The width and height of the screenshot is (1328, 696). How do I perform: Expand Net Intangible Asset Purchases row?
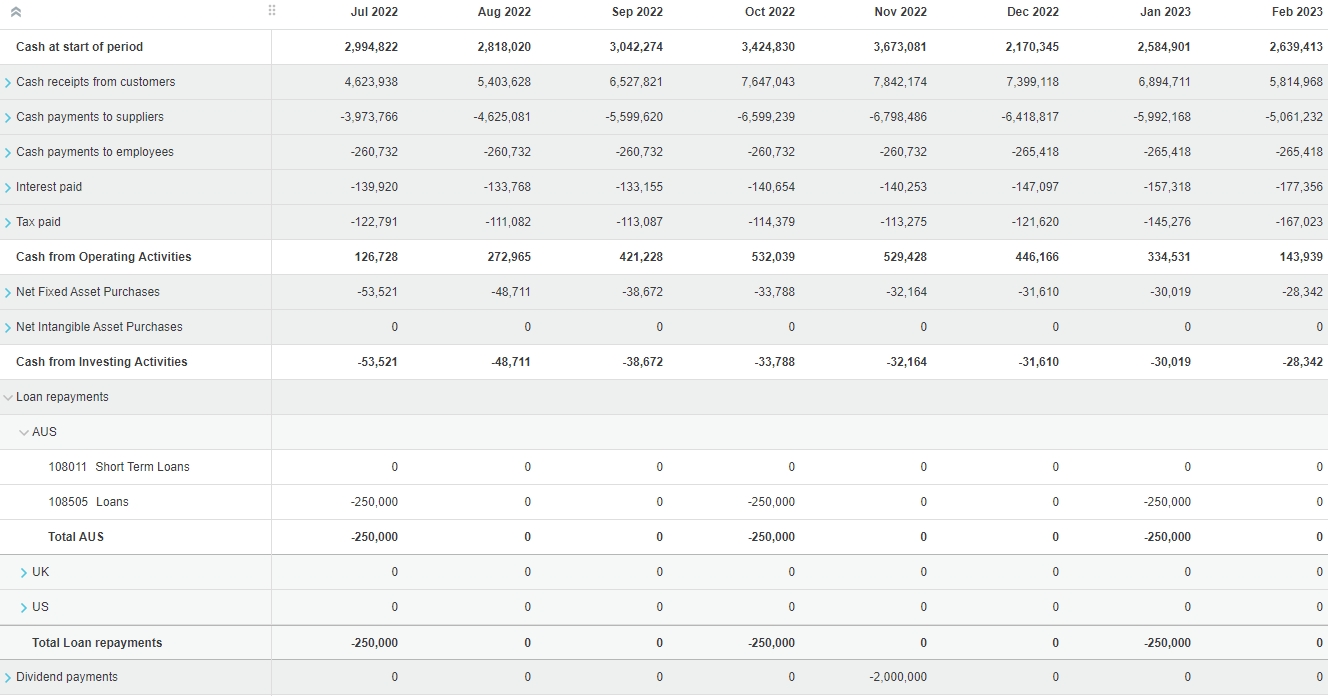(8, 327)
